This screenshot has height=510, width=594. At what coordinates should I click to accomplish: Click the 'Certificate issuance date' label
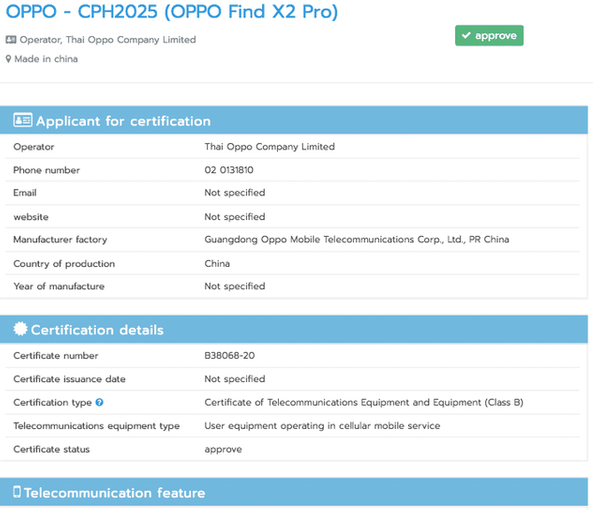(69, 379)
